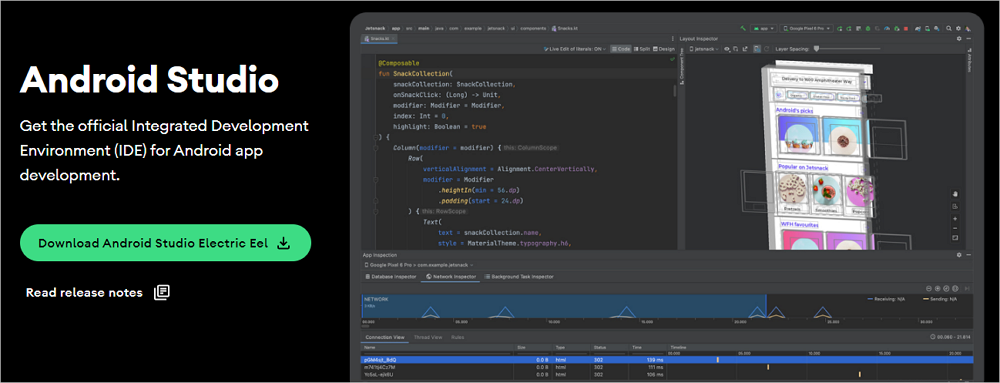Click the Sync Project with Gradle elephant icon
Screen dimensions: 1000x383
[x=918, y=29]
